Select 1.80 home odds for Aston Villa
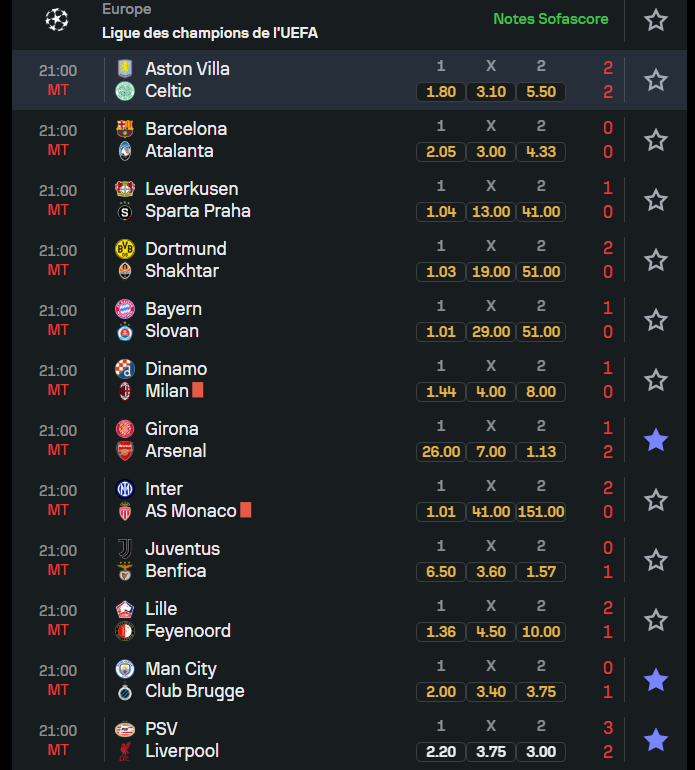695x770 pixels. pyautogui.click(x=441, y=92)
